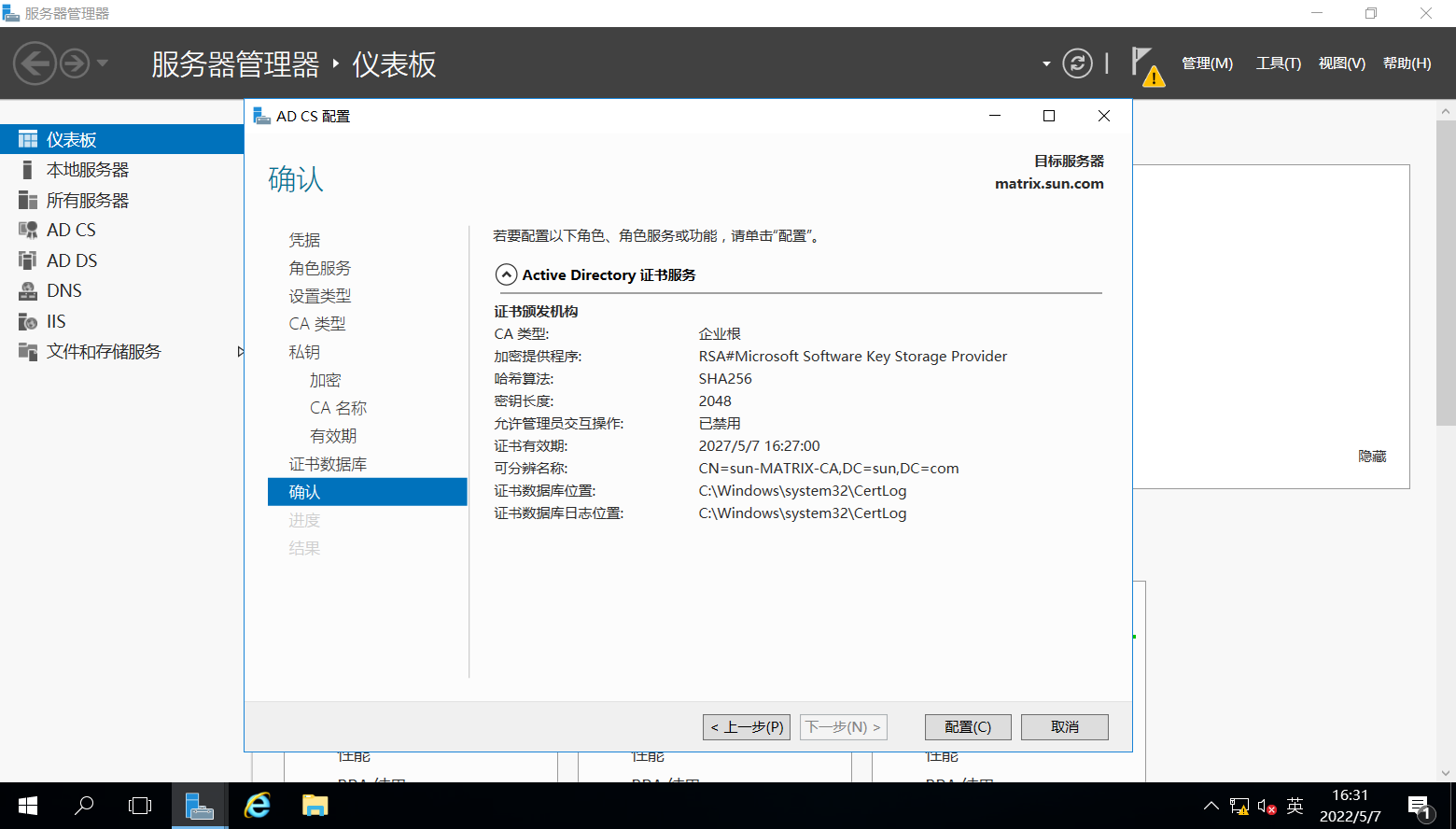Select the highlighted 确认 wizard step
The image size is (1456, 829).
[x=367, y=492]
